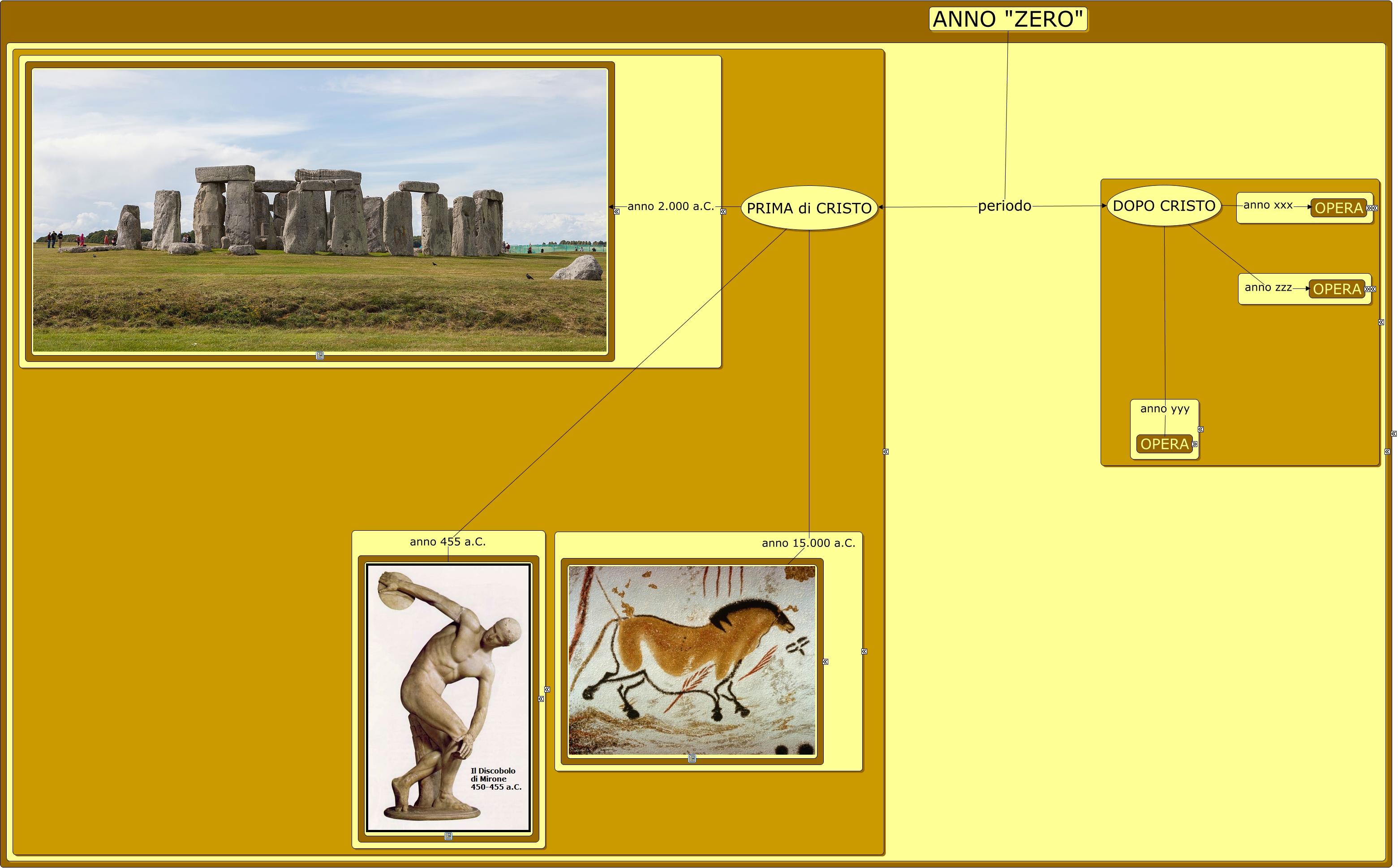
Task: Expand the OPERA node beside anno zzz
Action: tap(1367, 289)
